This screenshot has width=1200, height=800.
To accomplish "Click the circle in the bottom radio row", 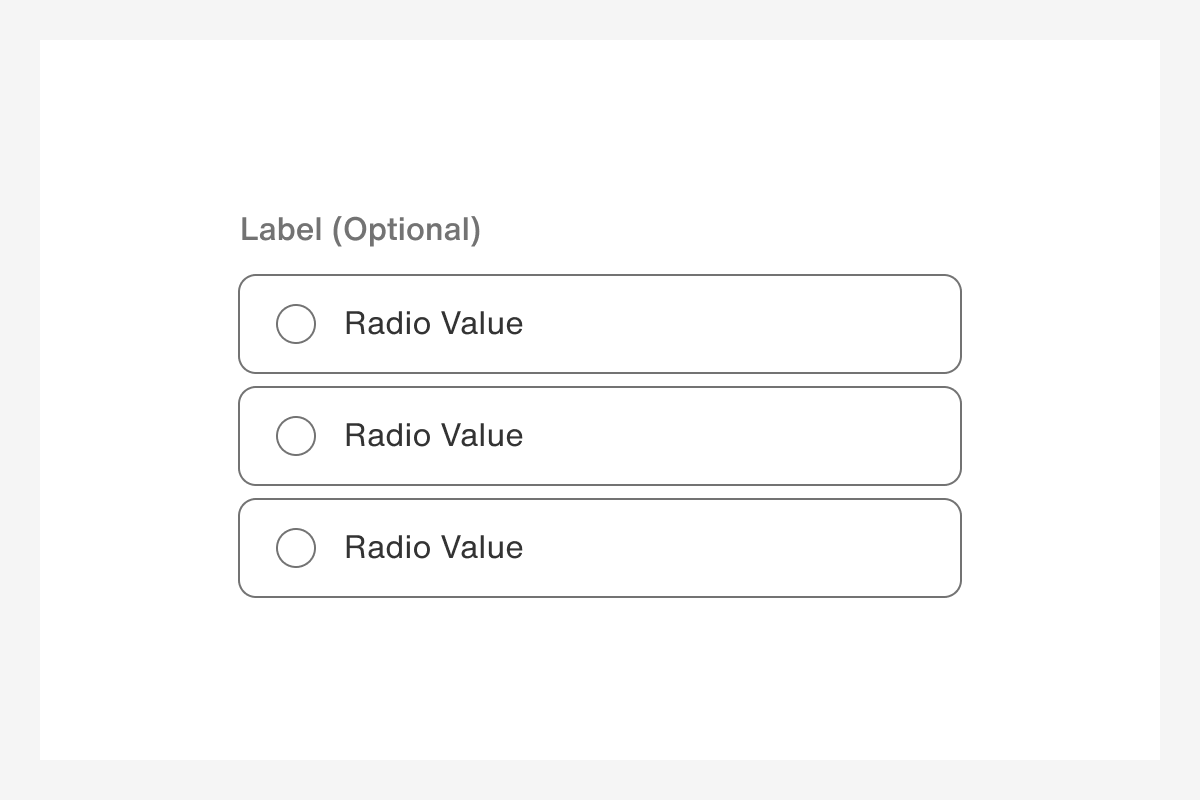I will [295, 548].
